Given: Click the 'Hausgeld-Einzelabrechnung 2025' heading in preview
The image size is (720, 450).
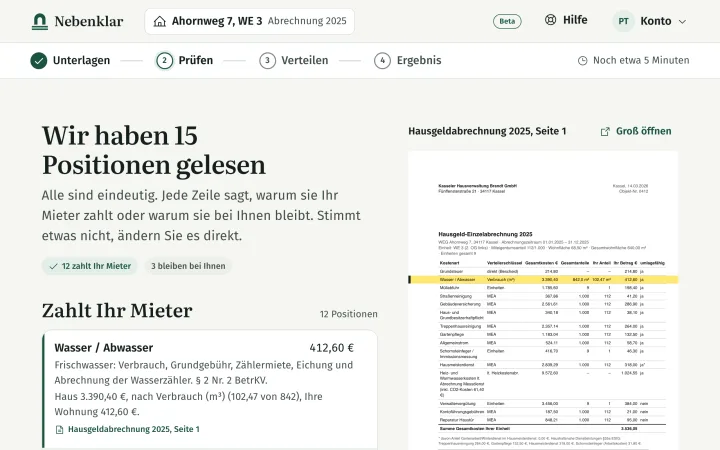Looking at the screenshot, I should pyautogui.click(x=485, y=234).
